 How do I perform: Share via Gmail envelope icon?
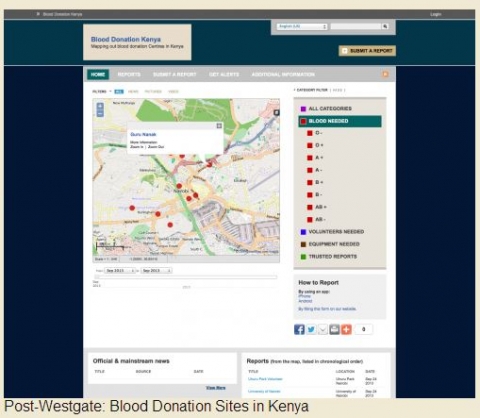[x=323, y=329]
